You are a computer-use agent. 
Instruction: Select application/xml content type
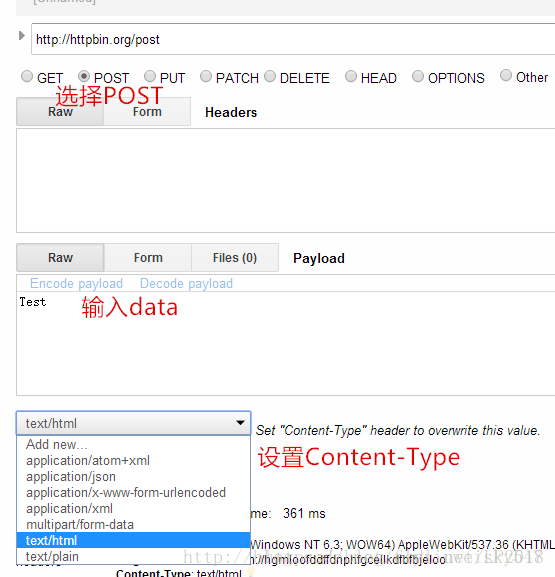point(134,509)
